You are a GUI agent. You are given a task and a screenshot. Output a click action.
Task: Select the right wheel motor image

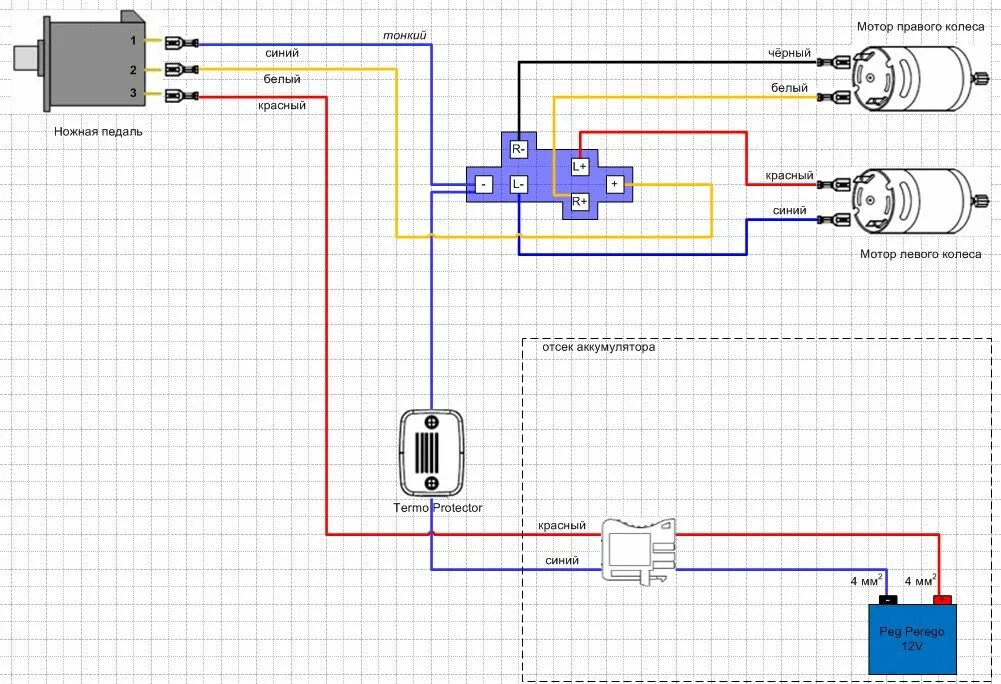point(907,75)
